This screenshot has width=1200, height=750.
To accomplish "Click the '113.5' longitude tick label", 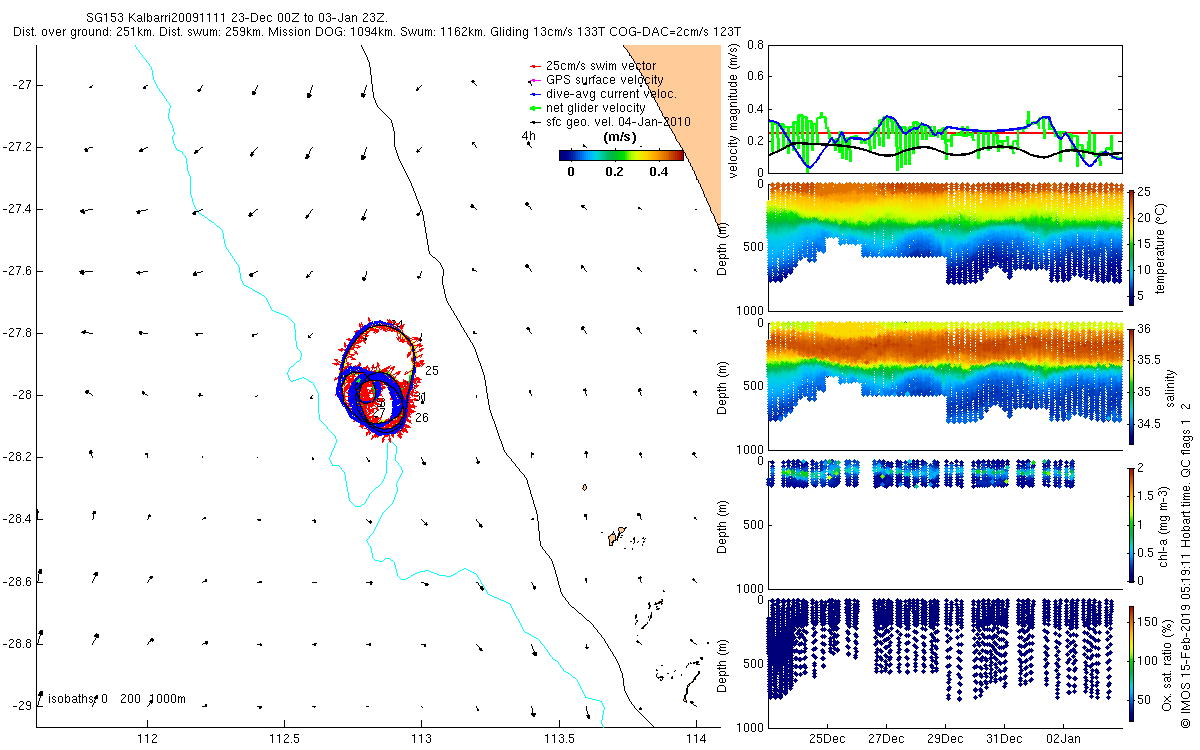I will tap(557, 739).
